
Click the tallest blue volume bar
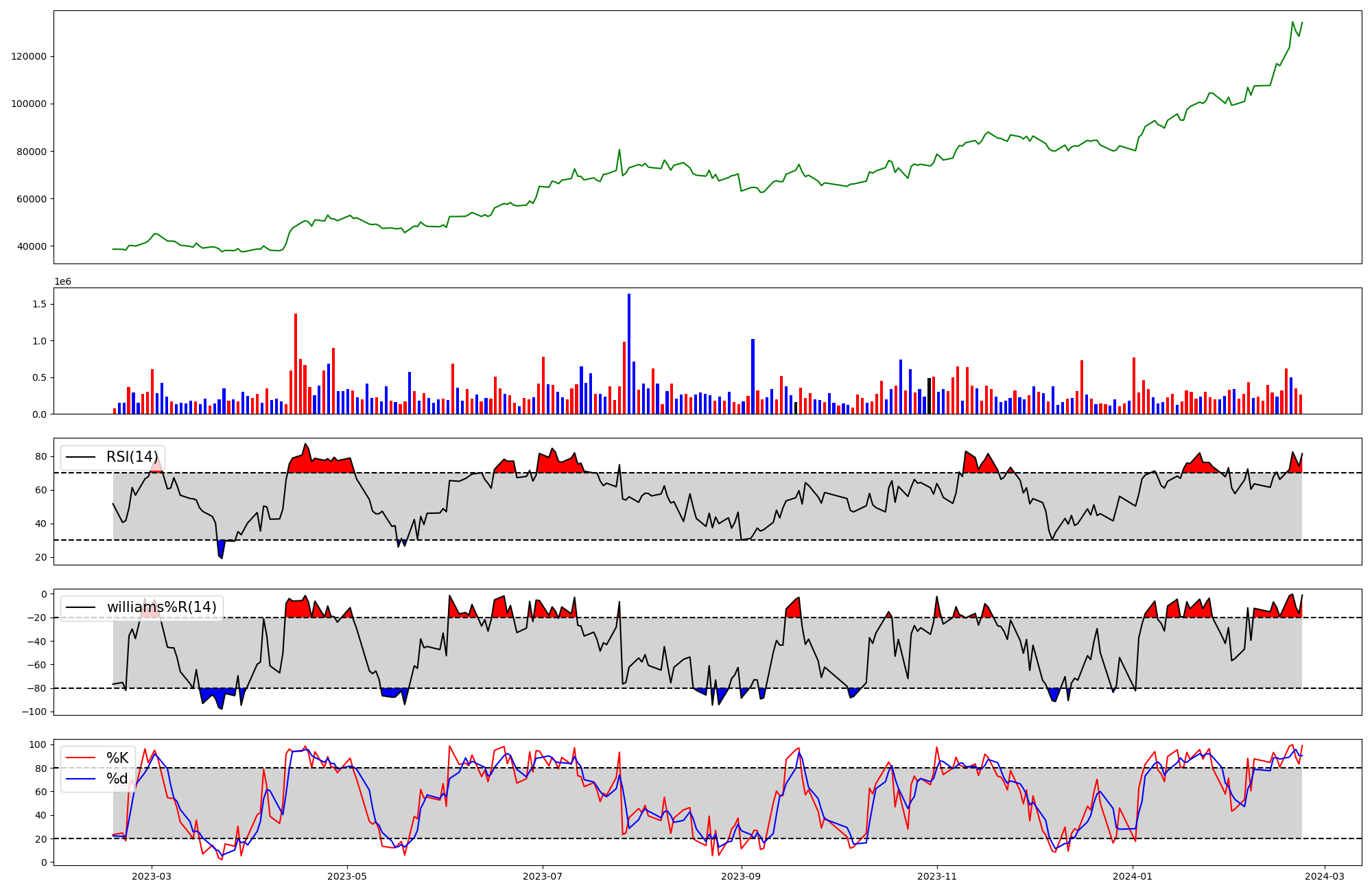point(629,353)
